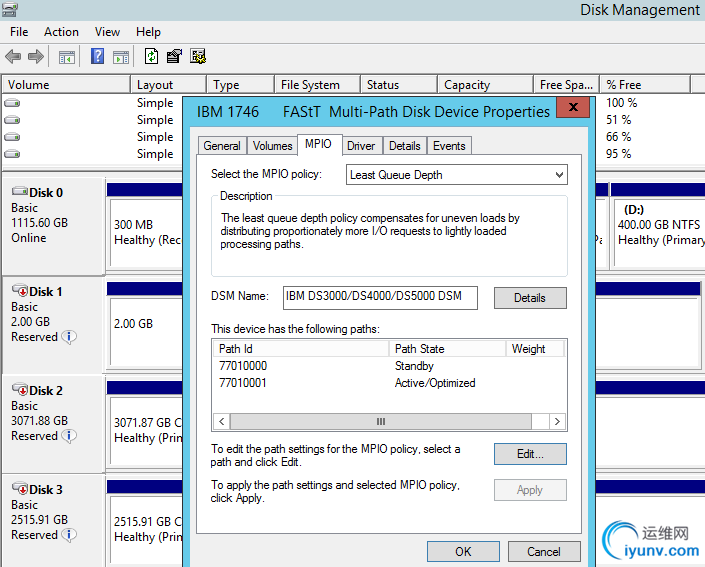Toggle the console tree pane toolbar icon
This screenshot has height=567, width=705.
tap(67, 57)
